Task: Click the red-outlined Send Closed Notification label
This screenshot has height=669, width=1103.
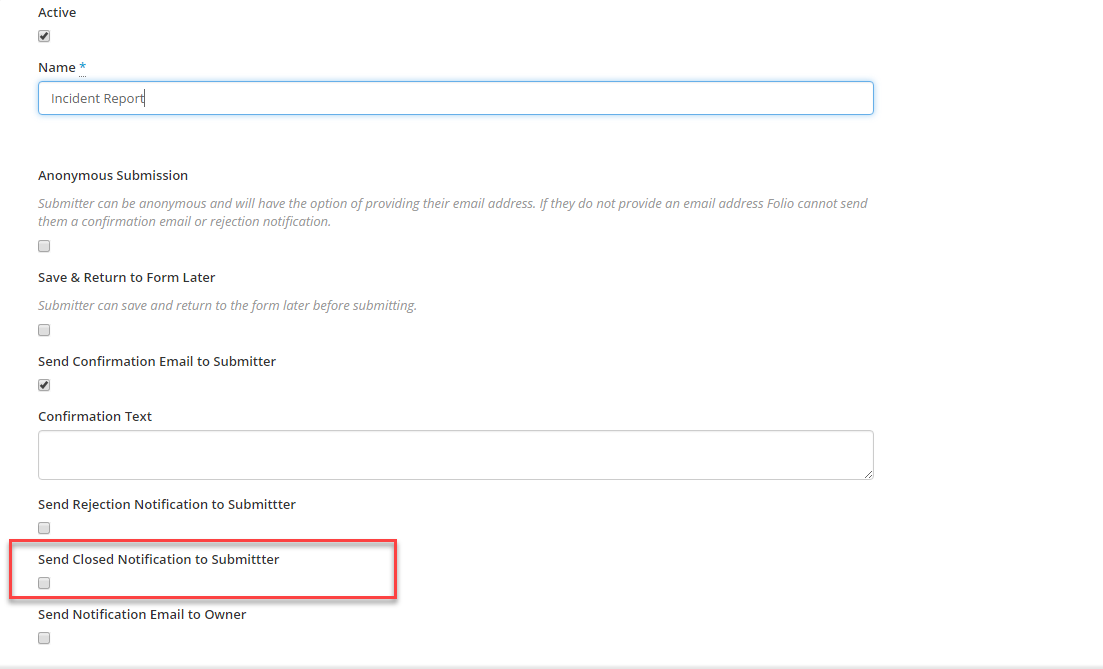Action: point(158,559)
